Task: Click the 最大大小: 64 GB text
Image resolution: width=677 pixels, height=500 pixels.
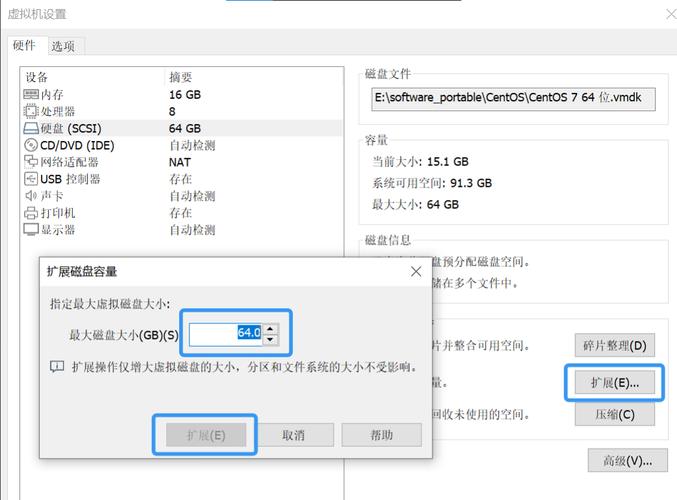Action: coord(415,204)
